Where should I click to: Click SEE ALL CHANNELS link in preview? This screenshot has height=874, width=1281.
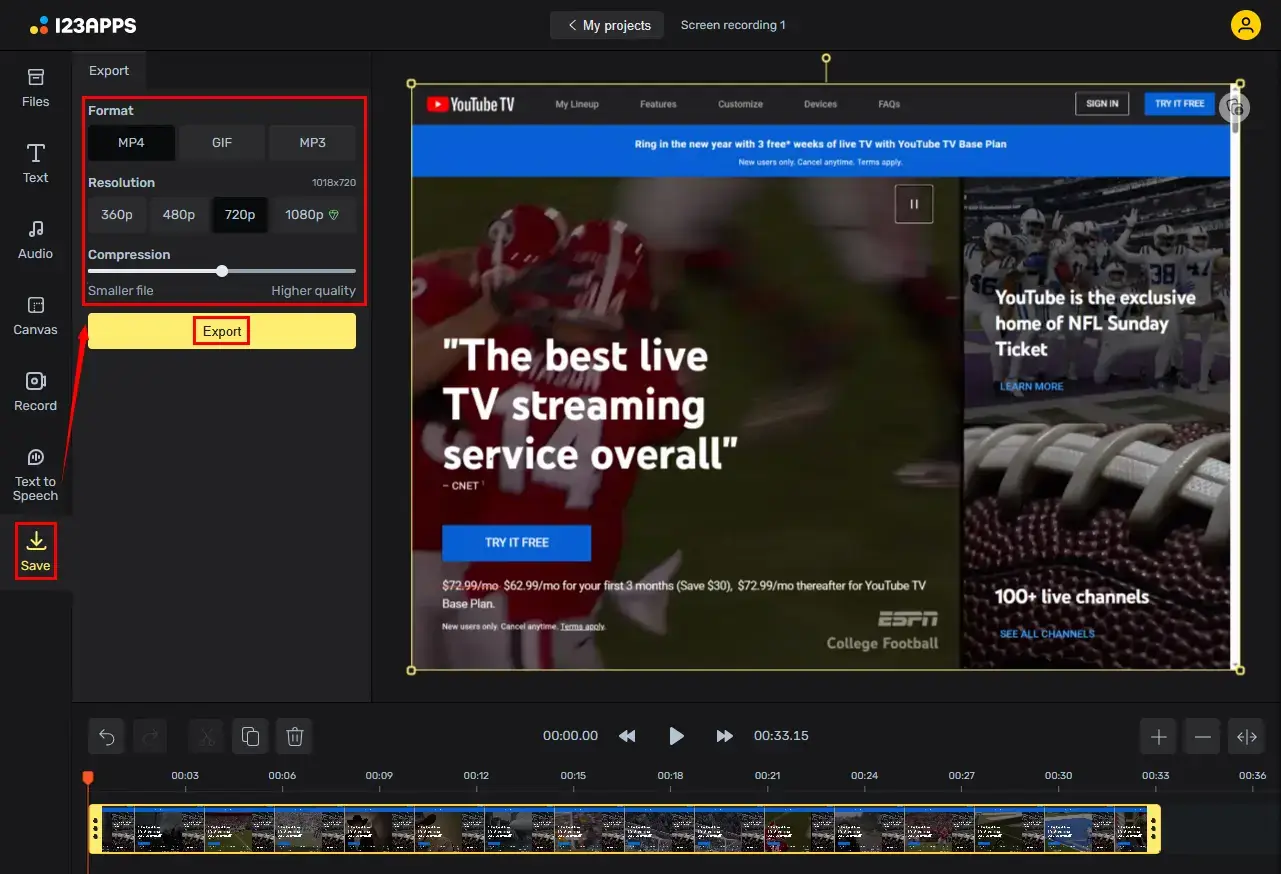tap(1047, 634)
